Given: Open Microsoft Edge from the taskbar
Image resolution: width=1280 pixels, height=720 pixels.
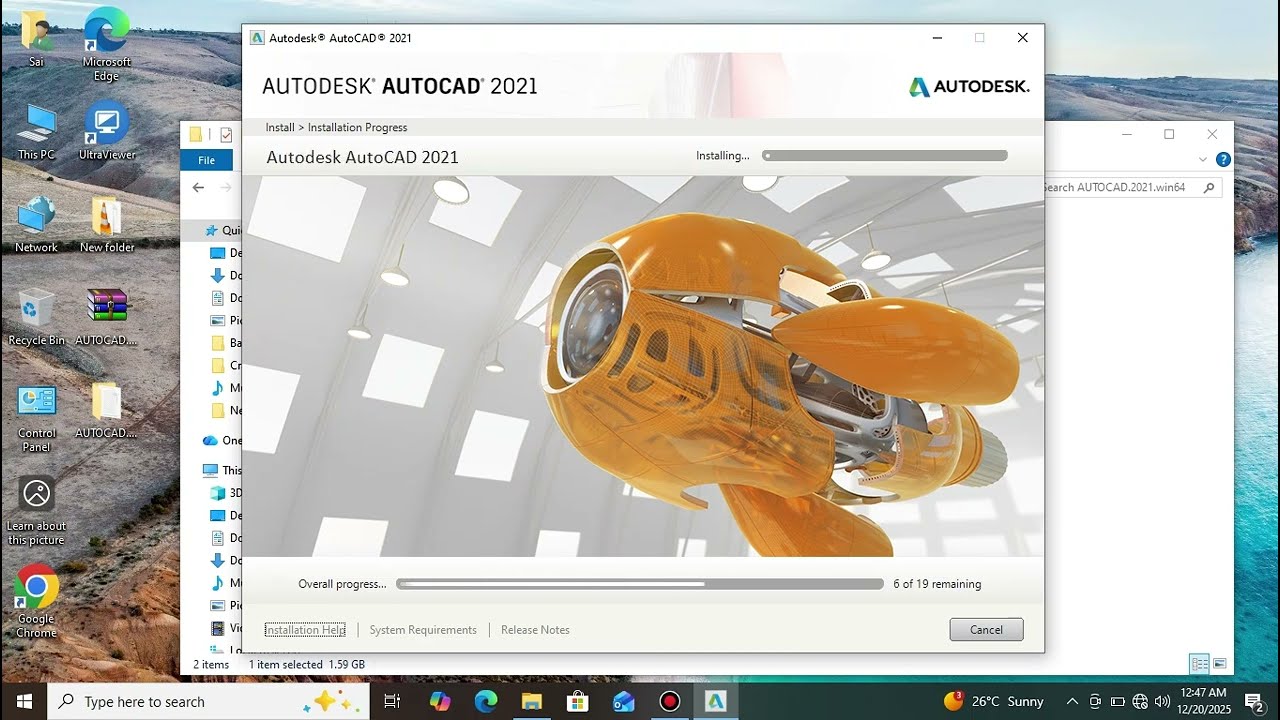Looking at the screenshot, I should tap(486, 701).
